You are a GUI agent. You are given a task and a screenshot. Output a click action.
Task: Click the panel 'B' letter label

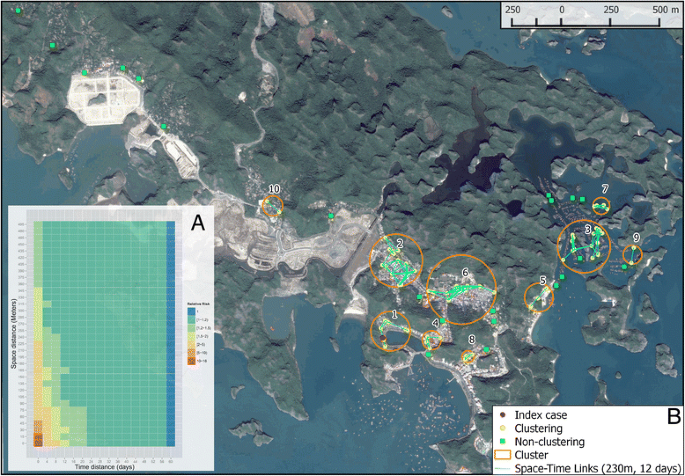pyautogui.click(x=674, y=417)
